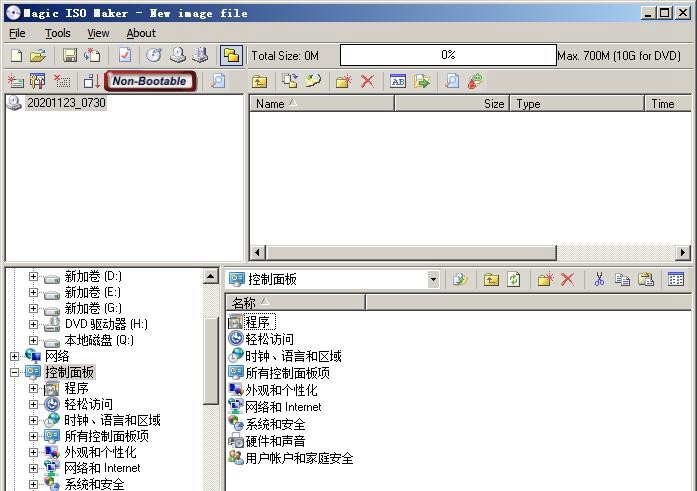Image resolution: width=697 pixels, height=491 pixels.
Task: Click the right scroll arrow of ISO list
Action: (x=683, y=253)
